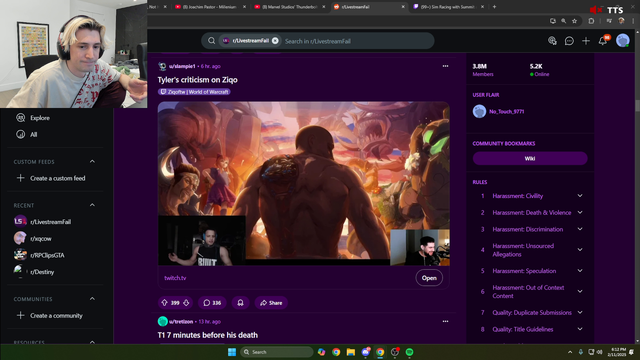Open the Windows Start menu
This screenshot has height=360, width=640.
click(x=232, y=352)
